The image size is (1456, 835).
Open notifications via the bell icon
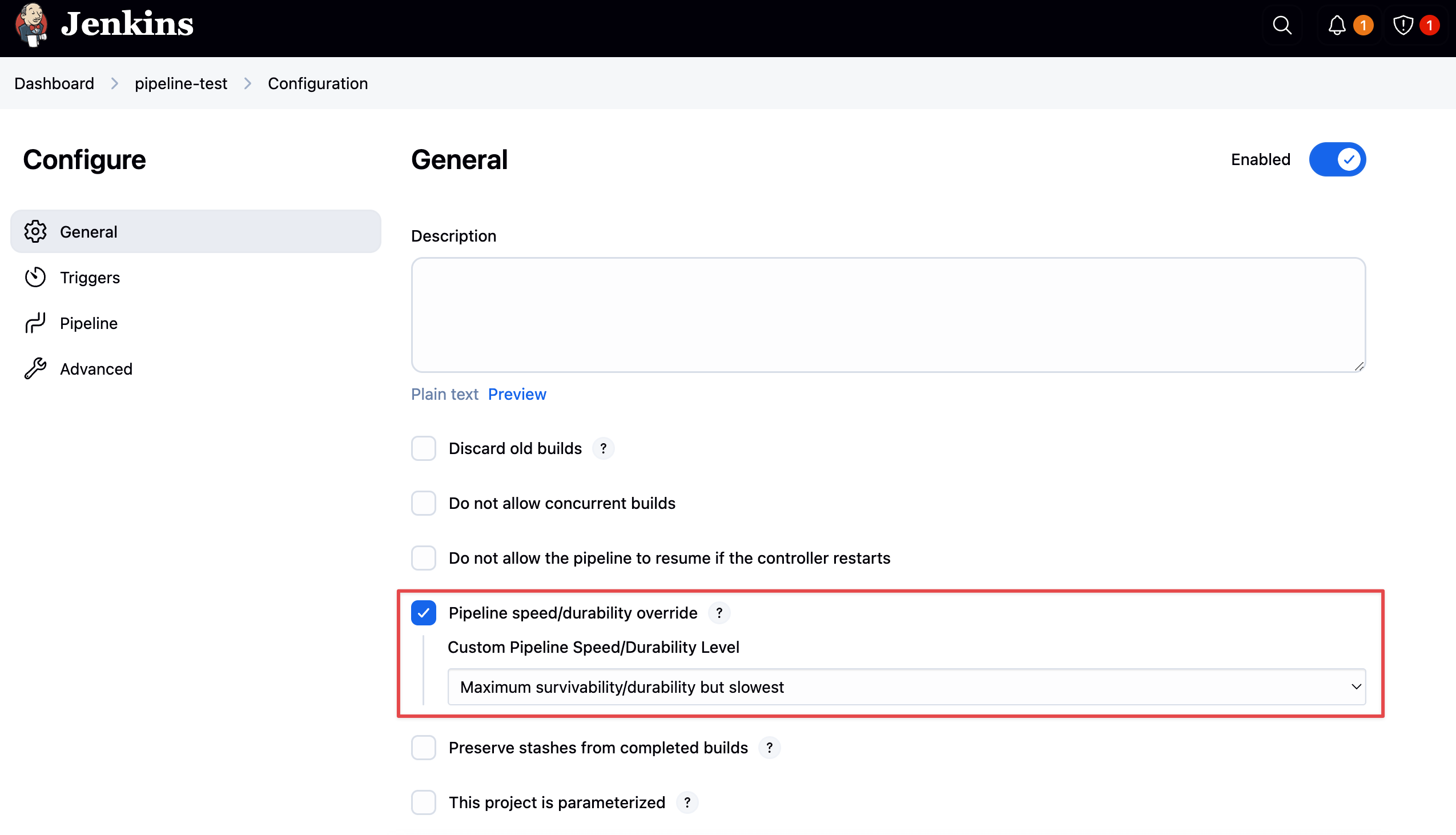click(1337, 25)
